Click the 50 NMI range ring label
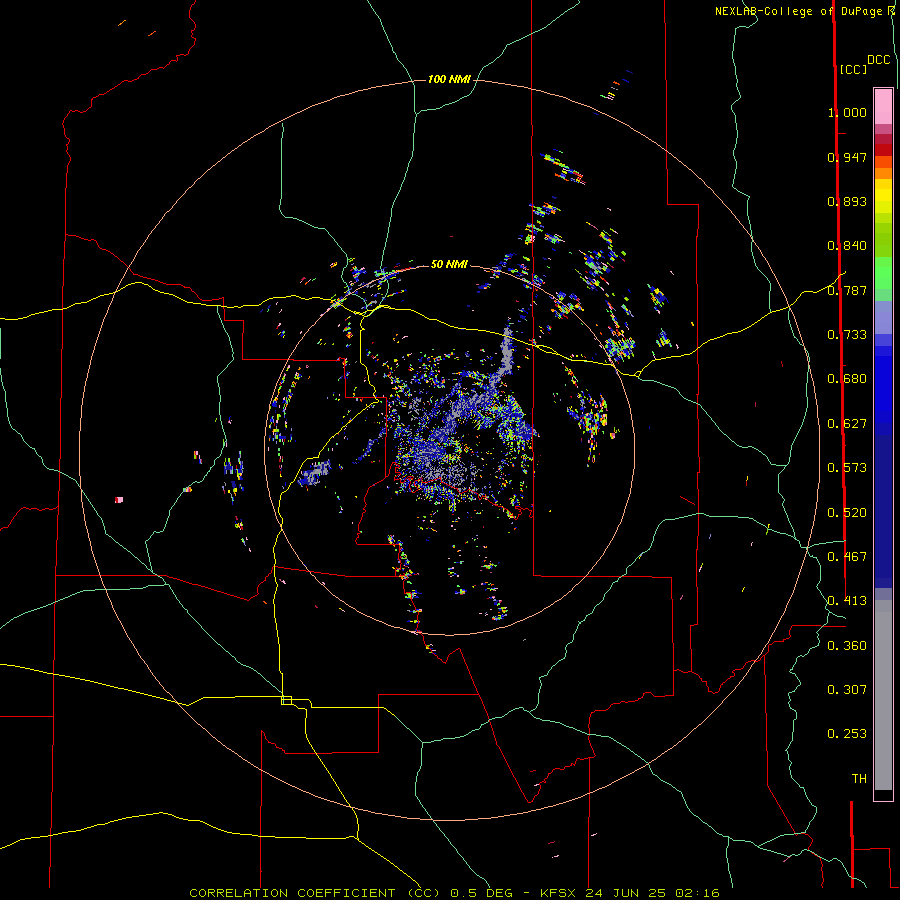 click(x=449, y=264)
